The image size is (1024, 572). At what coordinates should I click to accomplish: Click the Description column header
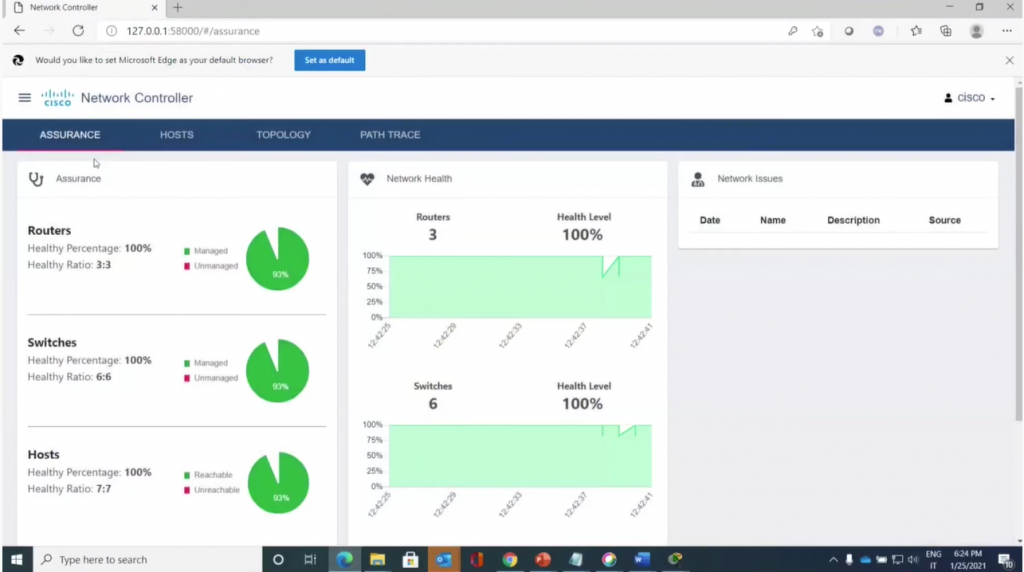[x=853, y=220]
